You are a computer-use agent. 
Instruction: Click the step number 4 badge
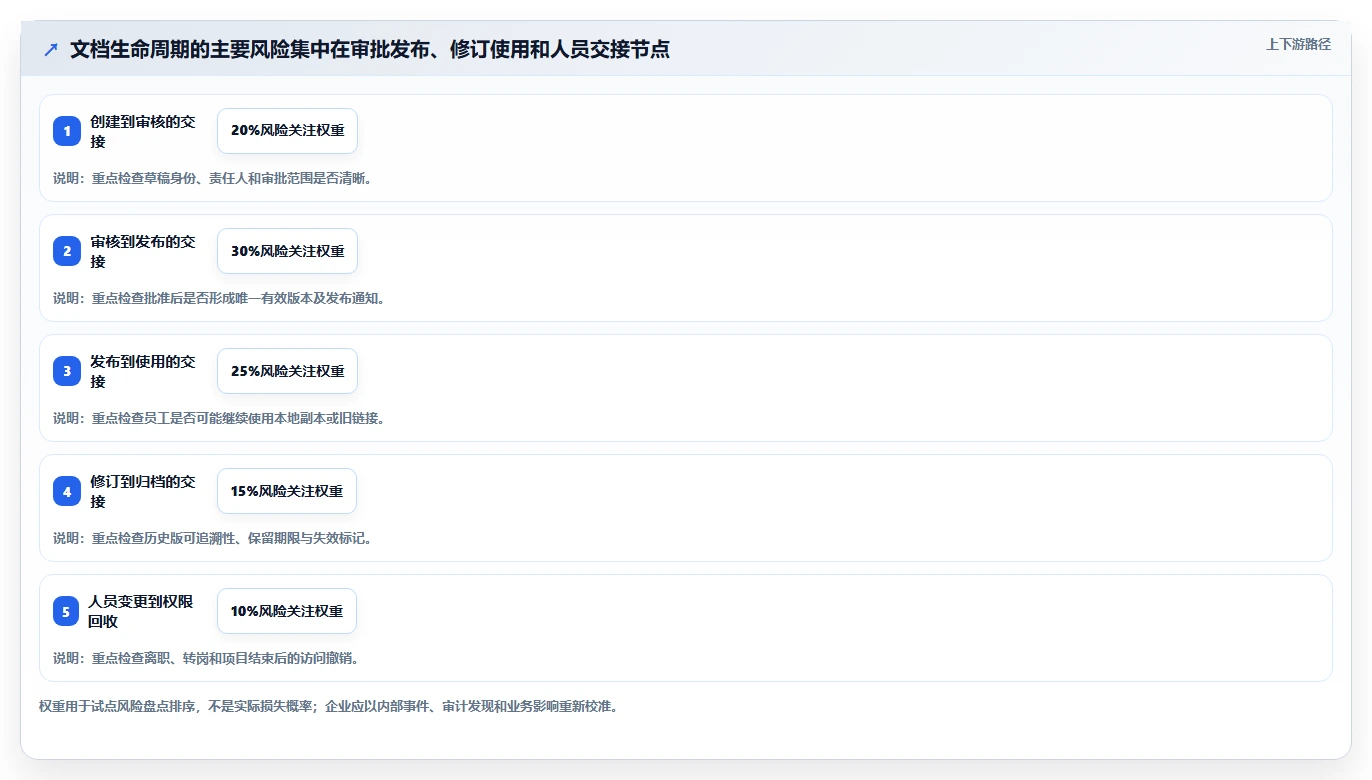(67, 491)
